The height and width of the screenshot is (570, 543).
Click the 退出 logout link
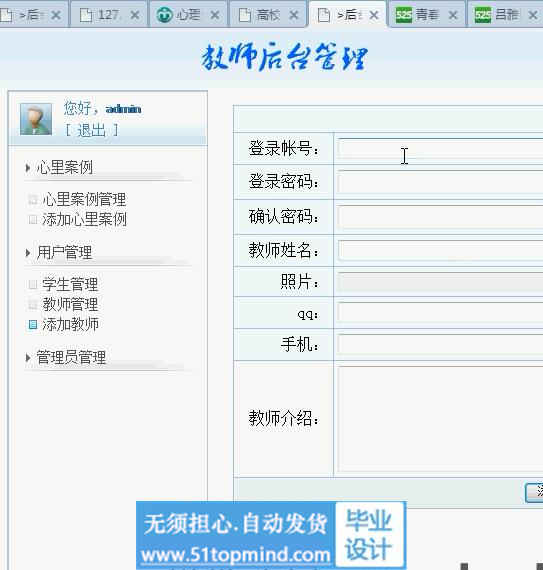(x=92, y=130)
